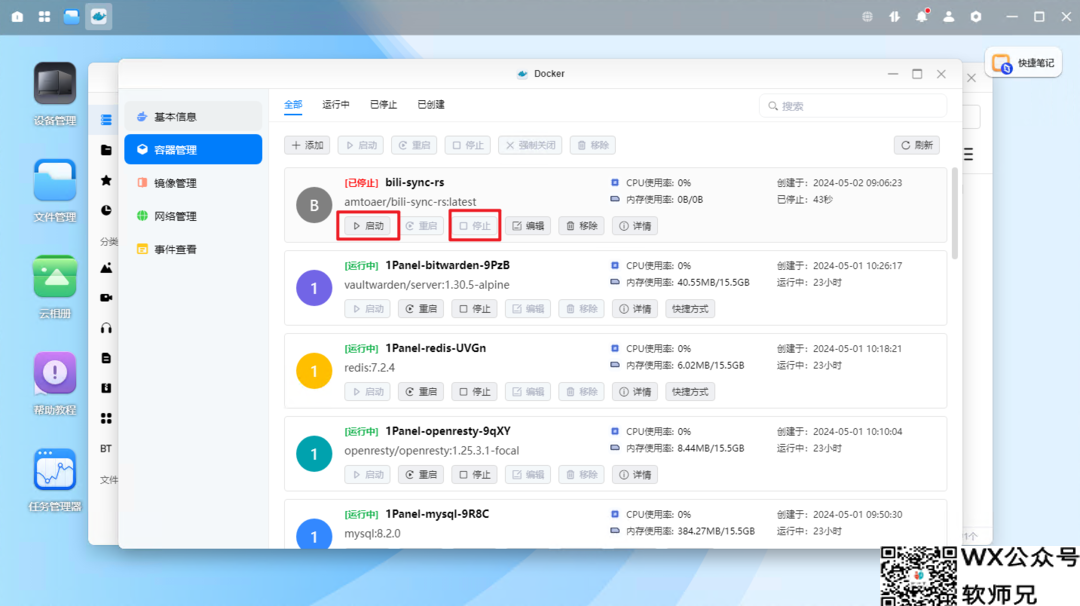Open the user account icon in top bar
Image resolution: width=1080 pixels, height=606 pixels.
click(x=948, y=17)
